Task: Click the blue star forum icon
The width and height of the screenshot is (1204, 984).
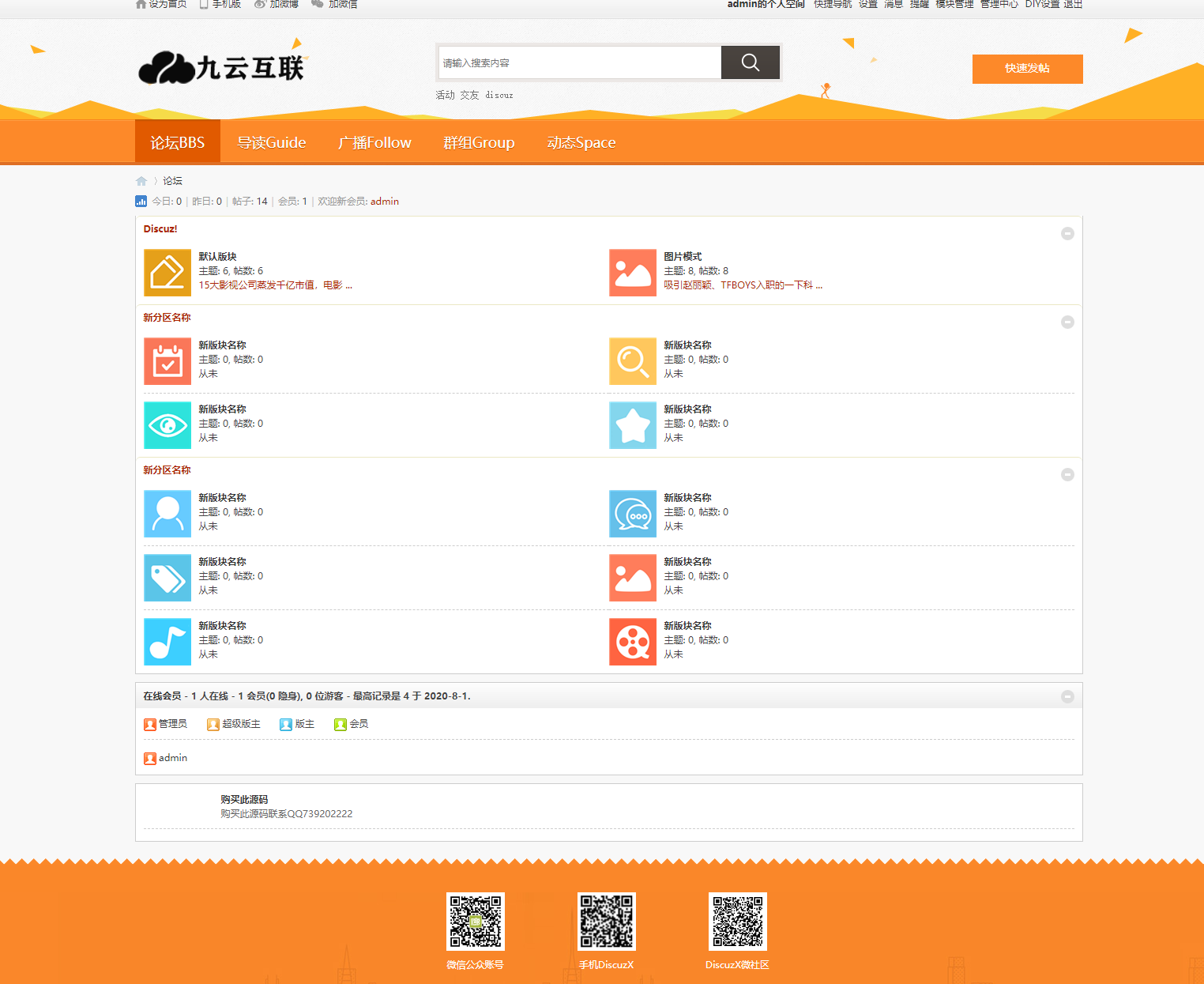Action: [632, 425]
